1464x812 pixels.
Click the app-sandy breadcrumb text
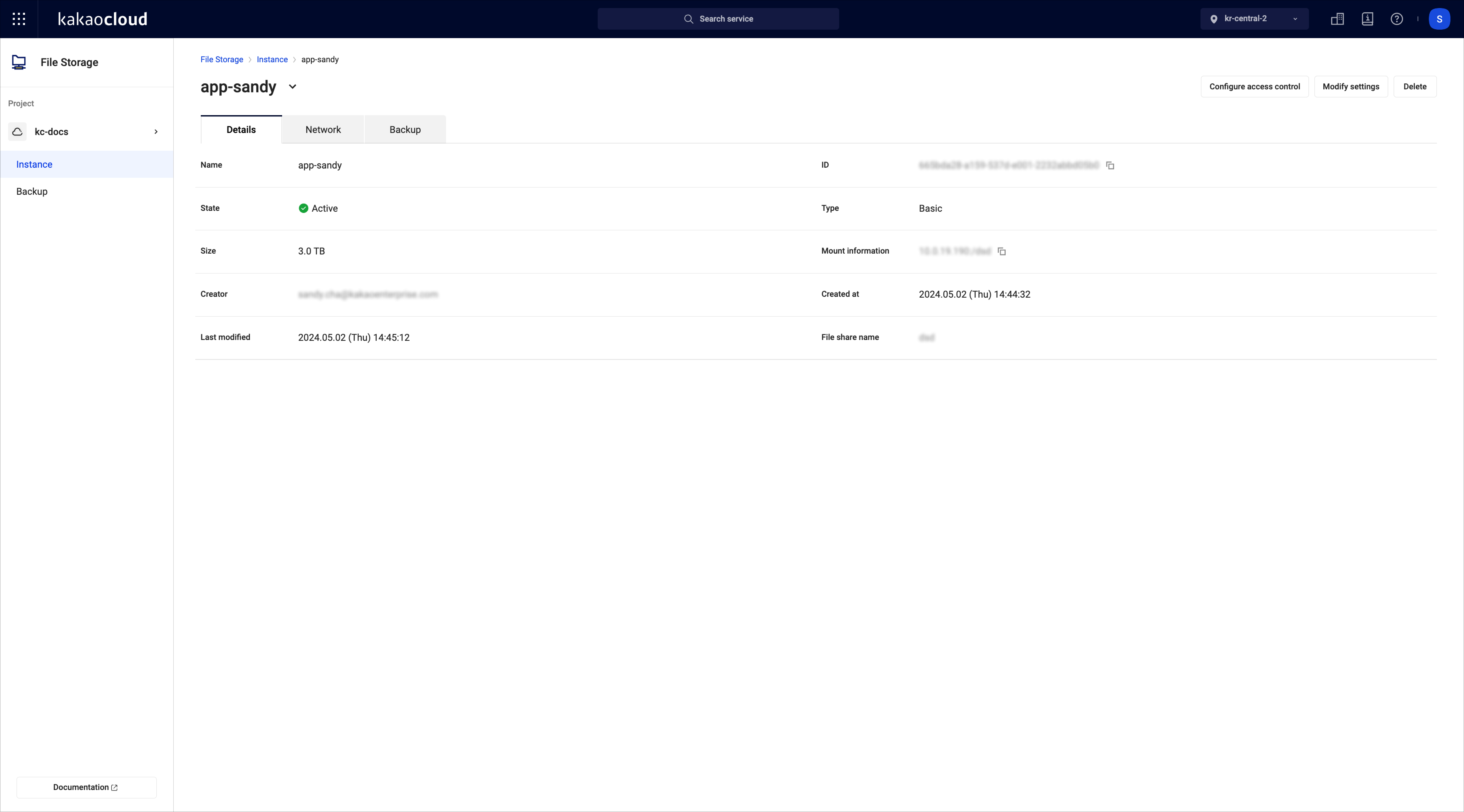pyautogui.click(x=320, y=60)
